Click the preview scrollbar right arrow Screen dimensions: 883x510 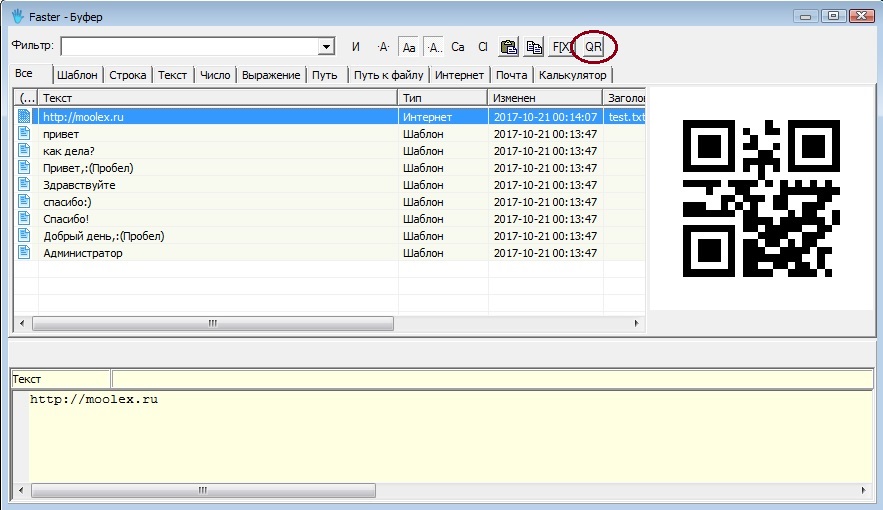(x=864, y=490)
